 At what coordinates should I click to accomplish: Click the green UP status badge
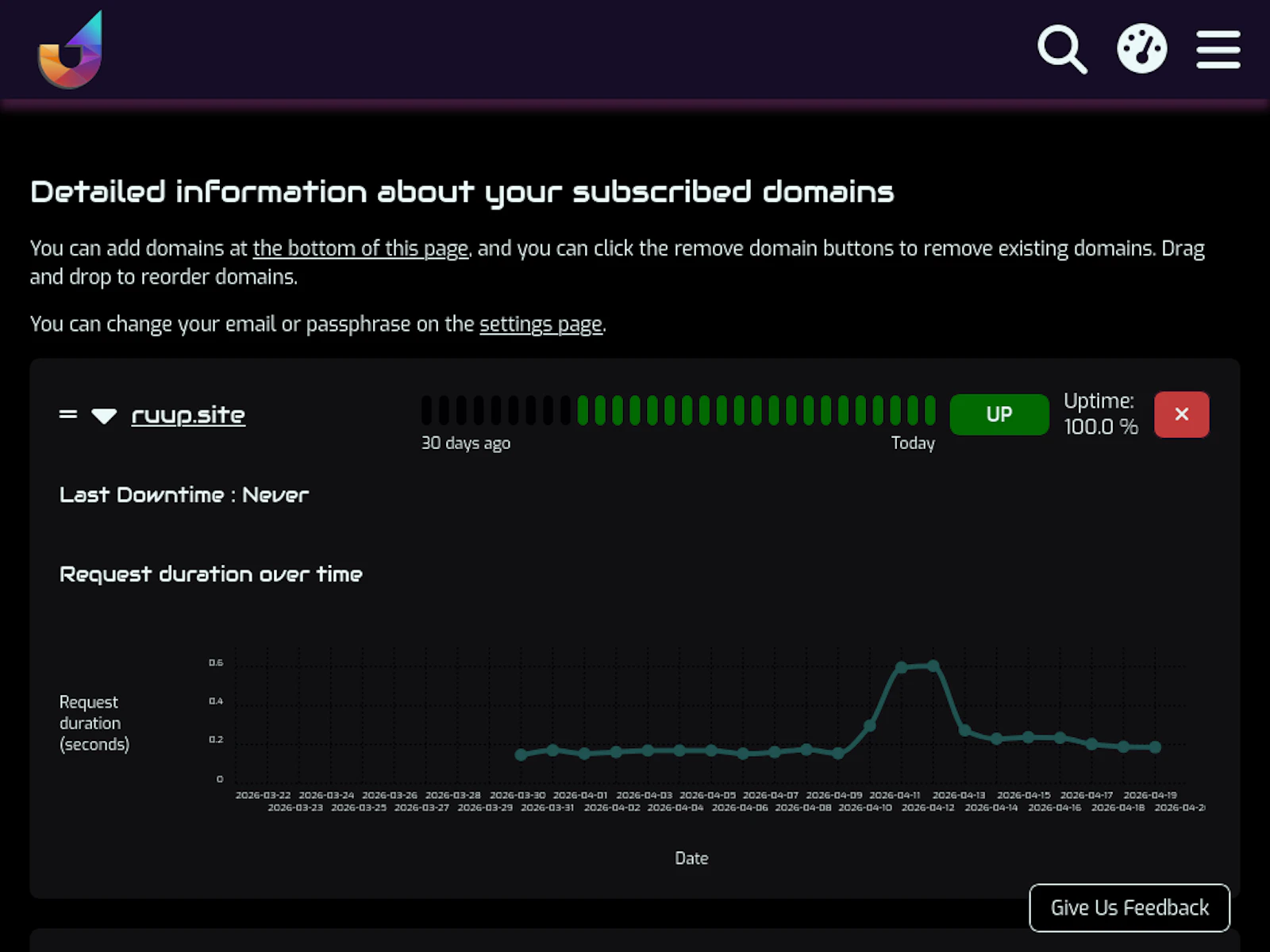coord(999,414)
